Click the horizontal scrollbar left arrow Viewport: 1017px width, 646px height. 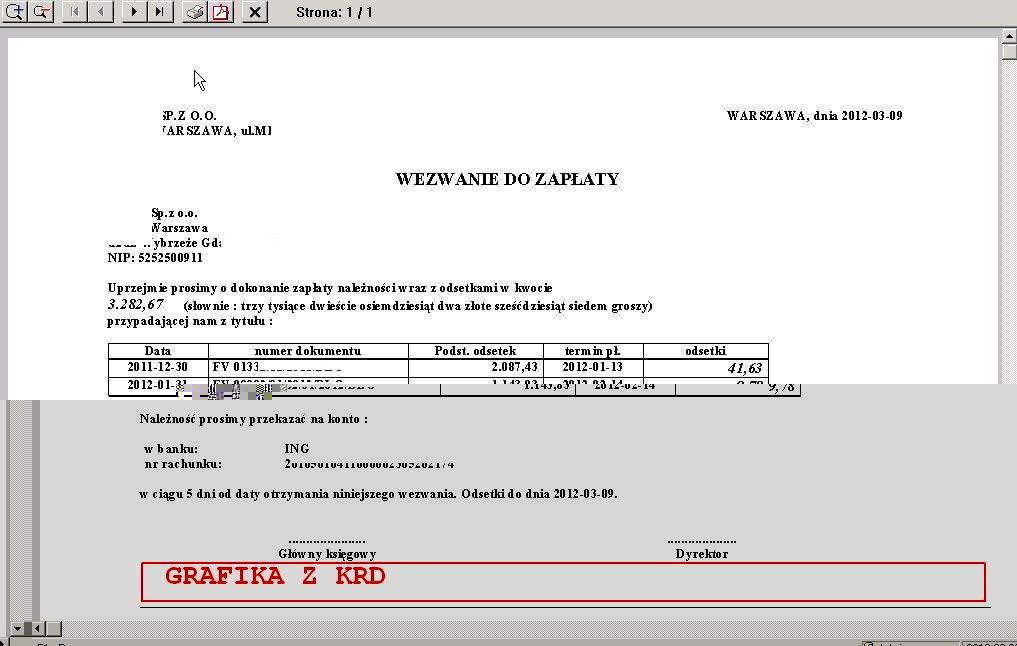[38, 628]
